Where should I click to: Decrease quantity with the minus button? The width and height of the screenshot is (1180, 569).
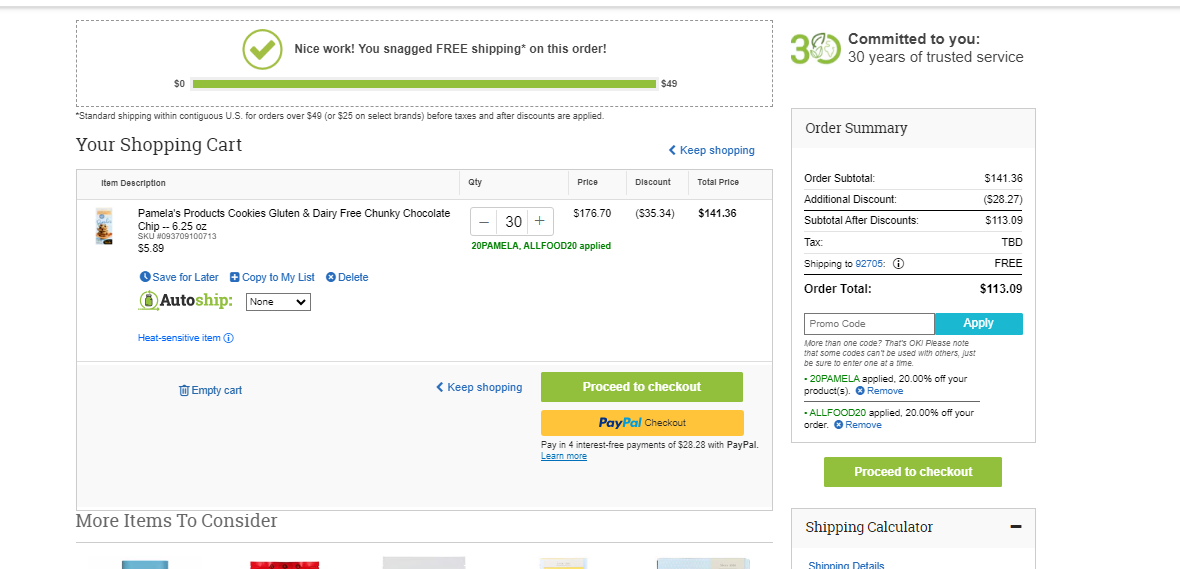coord(484,222)
